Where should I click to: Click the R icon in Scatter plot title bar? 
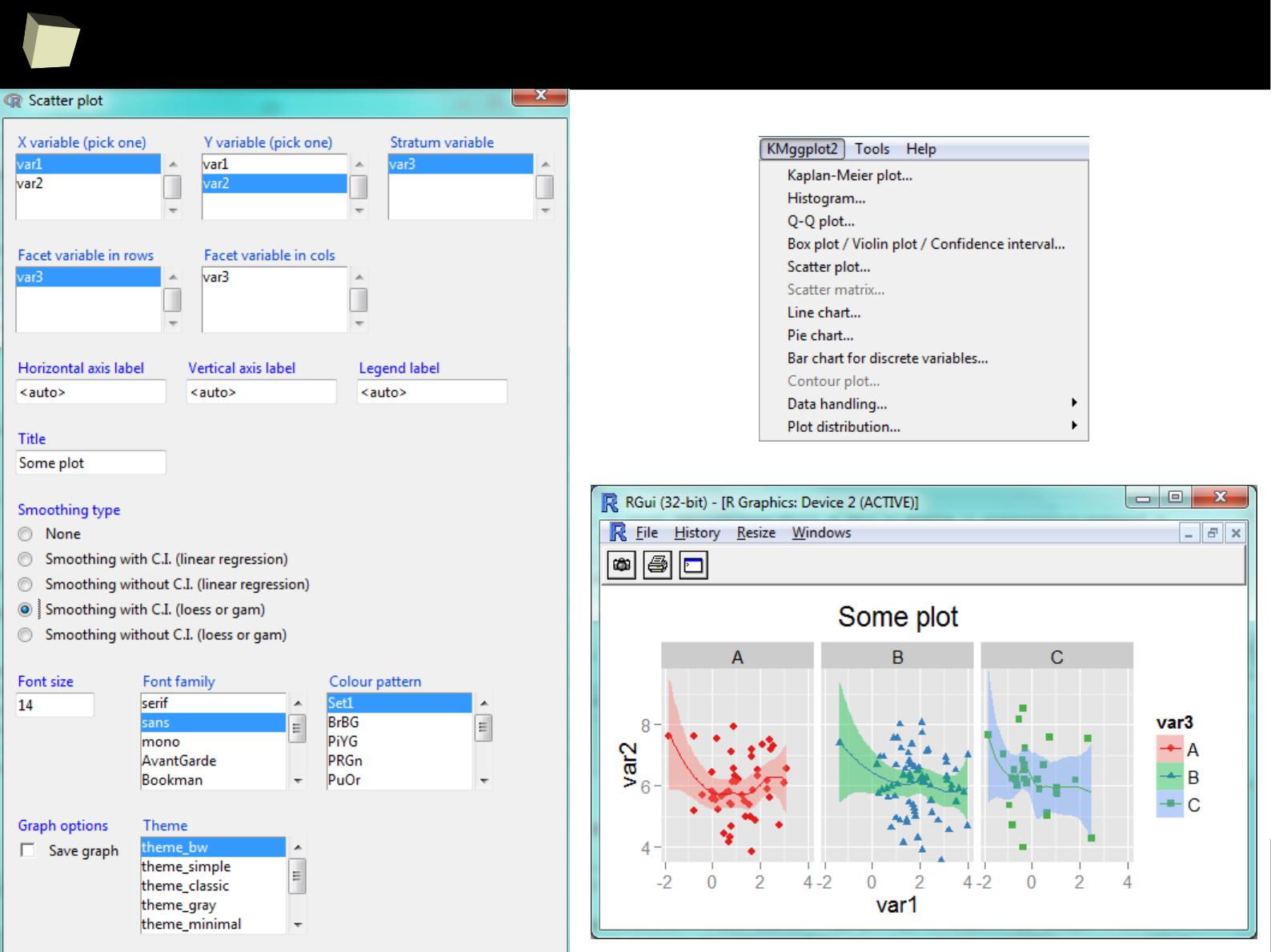pos(13,101)
